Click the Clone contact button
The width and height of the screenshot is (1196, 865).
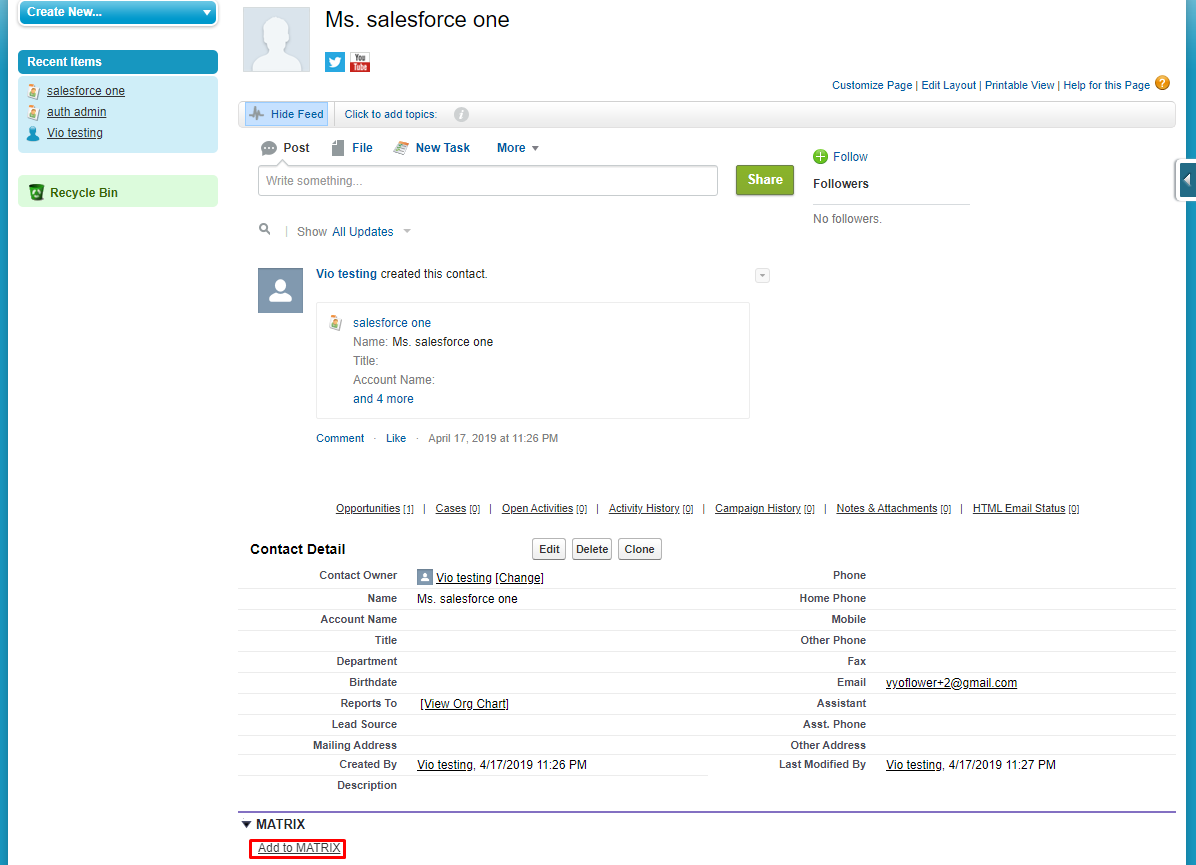[x=639, y=549]
